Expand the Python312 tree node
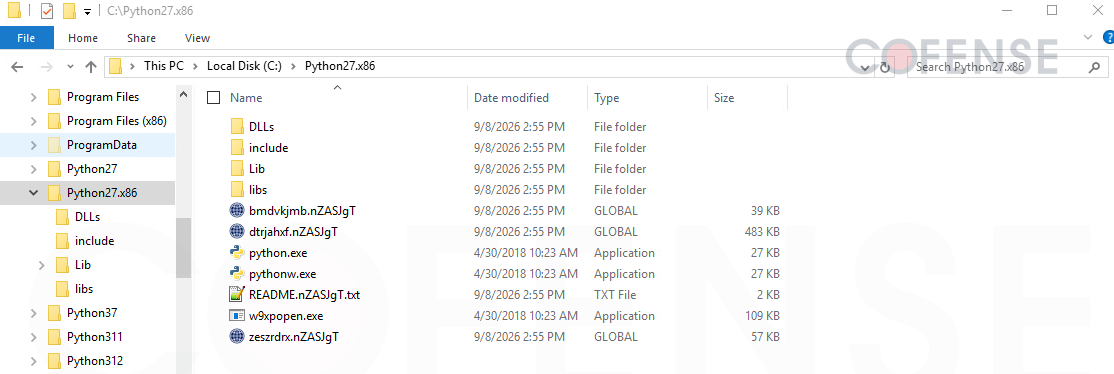 tap(33, 360)
